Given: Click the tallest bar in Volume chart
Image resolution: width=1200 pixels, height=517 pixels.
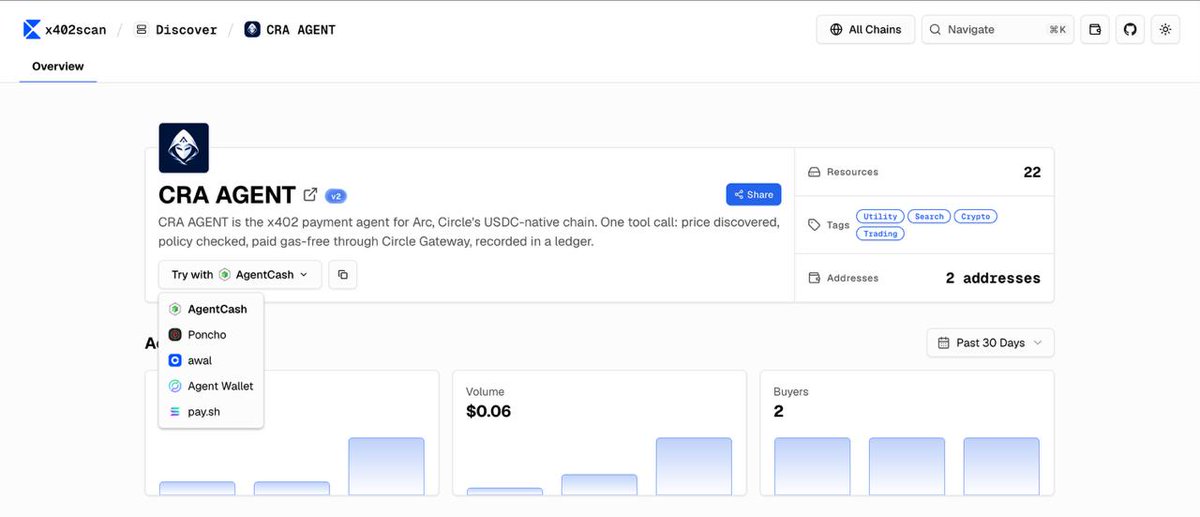Looking at the screenshot, I should tap(694, 466).
